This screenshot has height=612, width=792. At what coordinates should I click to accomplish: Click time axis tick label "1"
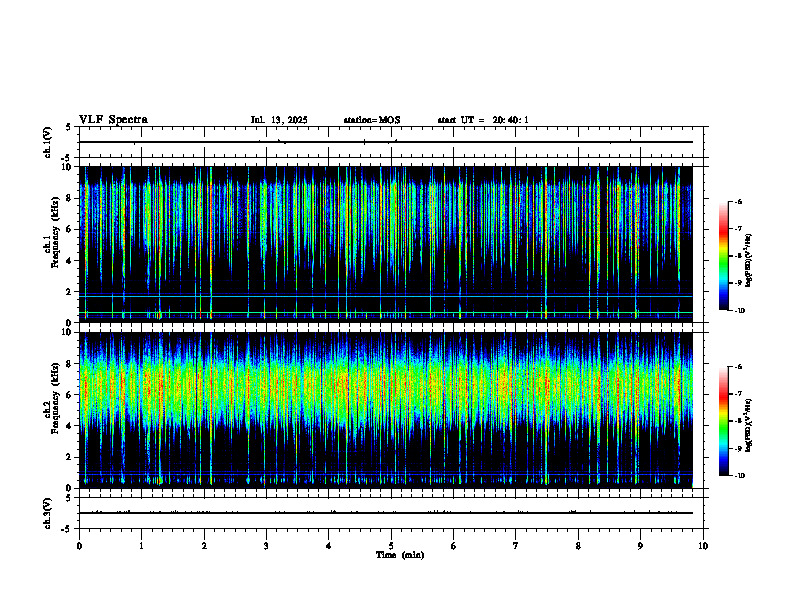click(x=141, y=546)
